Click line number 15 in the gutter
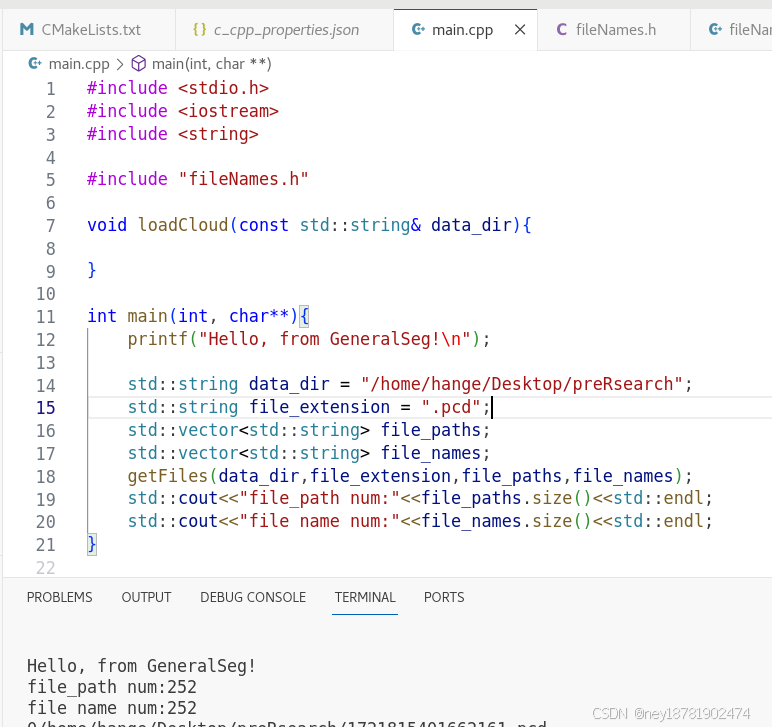Screen dimensions: 772x727 coord(46,408)
